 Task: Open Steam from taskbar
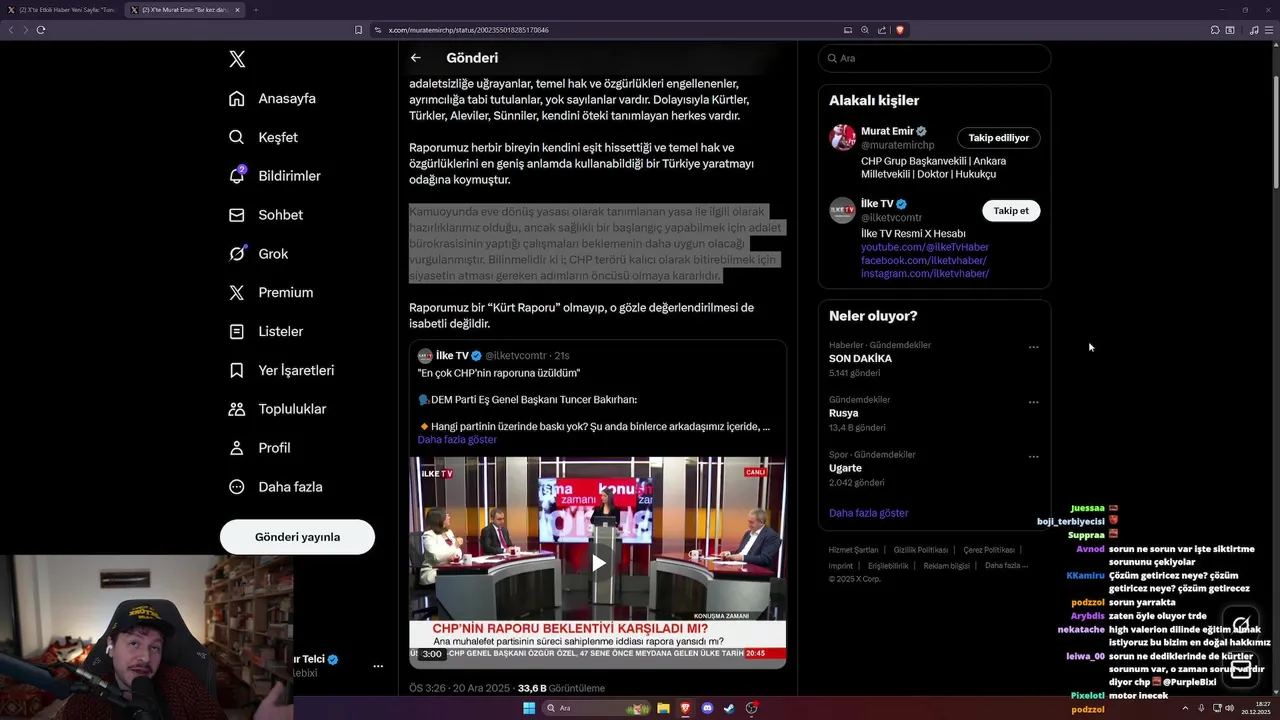click(x=730, y=708)
